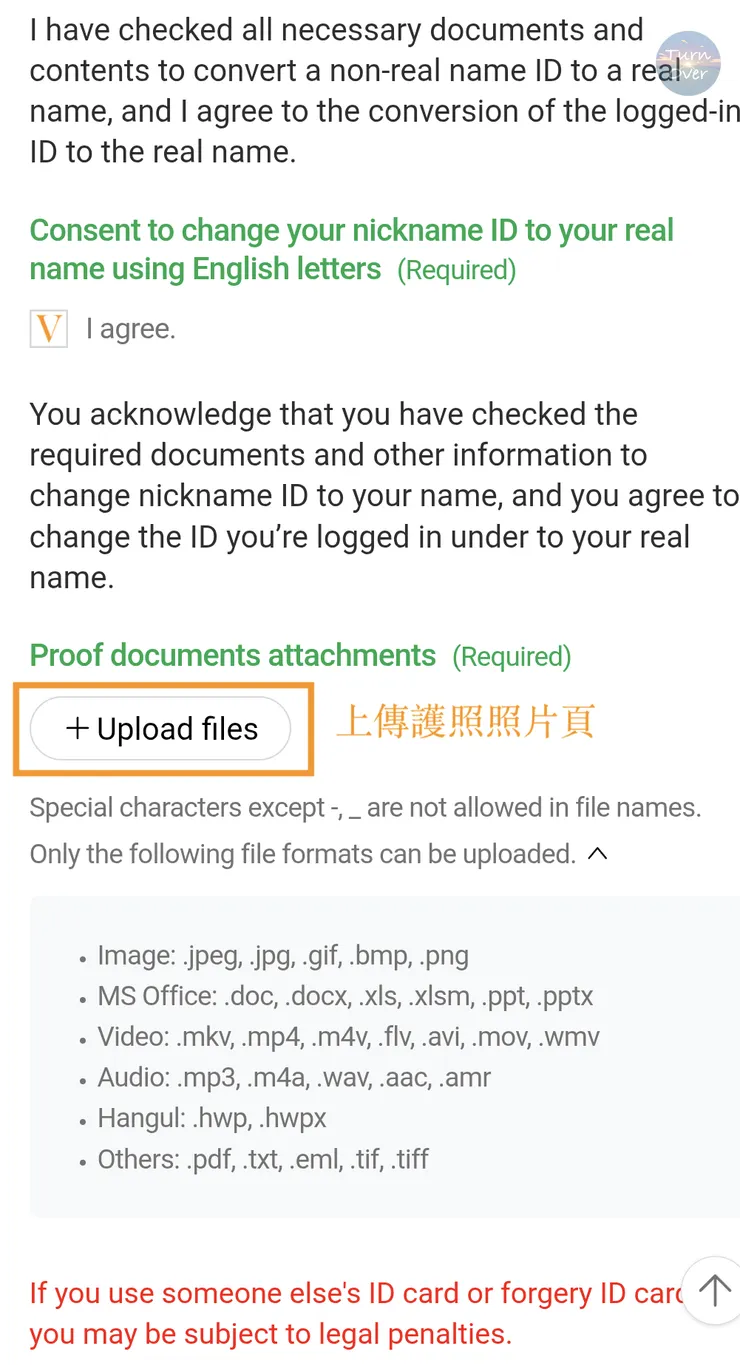Click the "Proof documents attachments" heading
Screen dimensions: 740x1365
tap(233, 656)
